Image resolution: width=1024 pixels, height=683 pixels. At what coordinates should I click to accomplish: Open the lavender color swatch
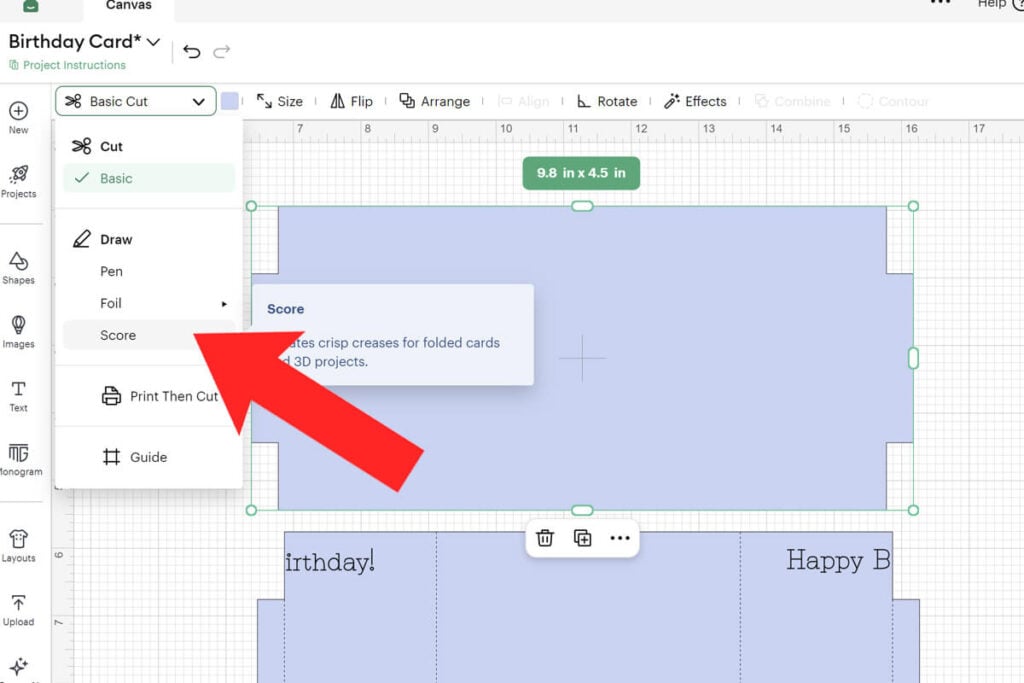[x=231, y=101]
